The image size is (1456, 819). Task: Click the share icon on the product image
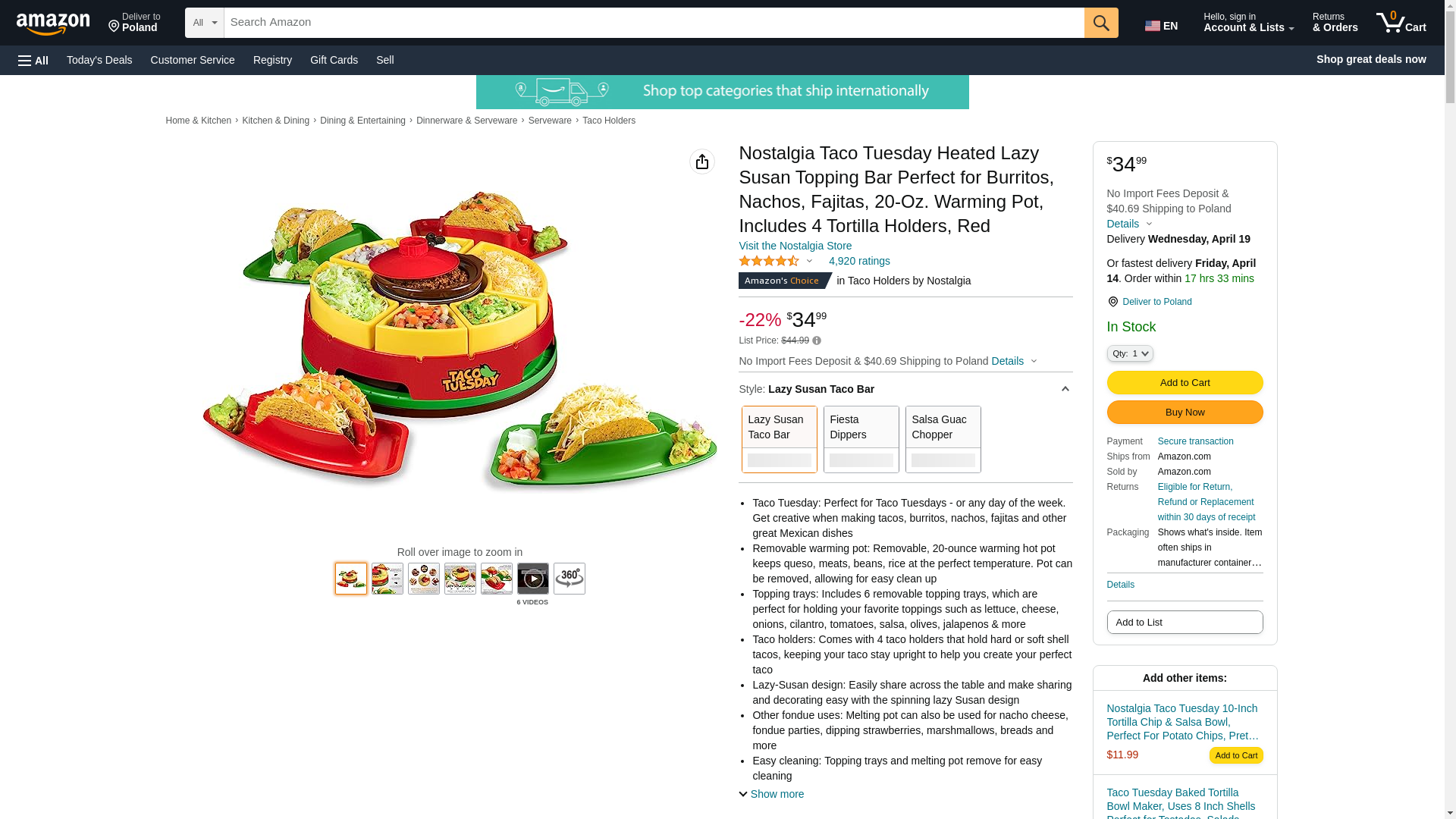[702, 162]
